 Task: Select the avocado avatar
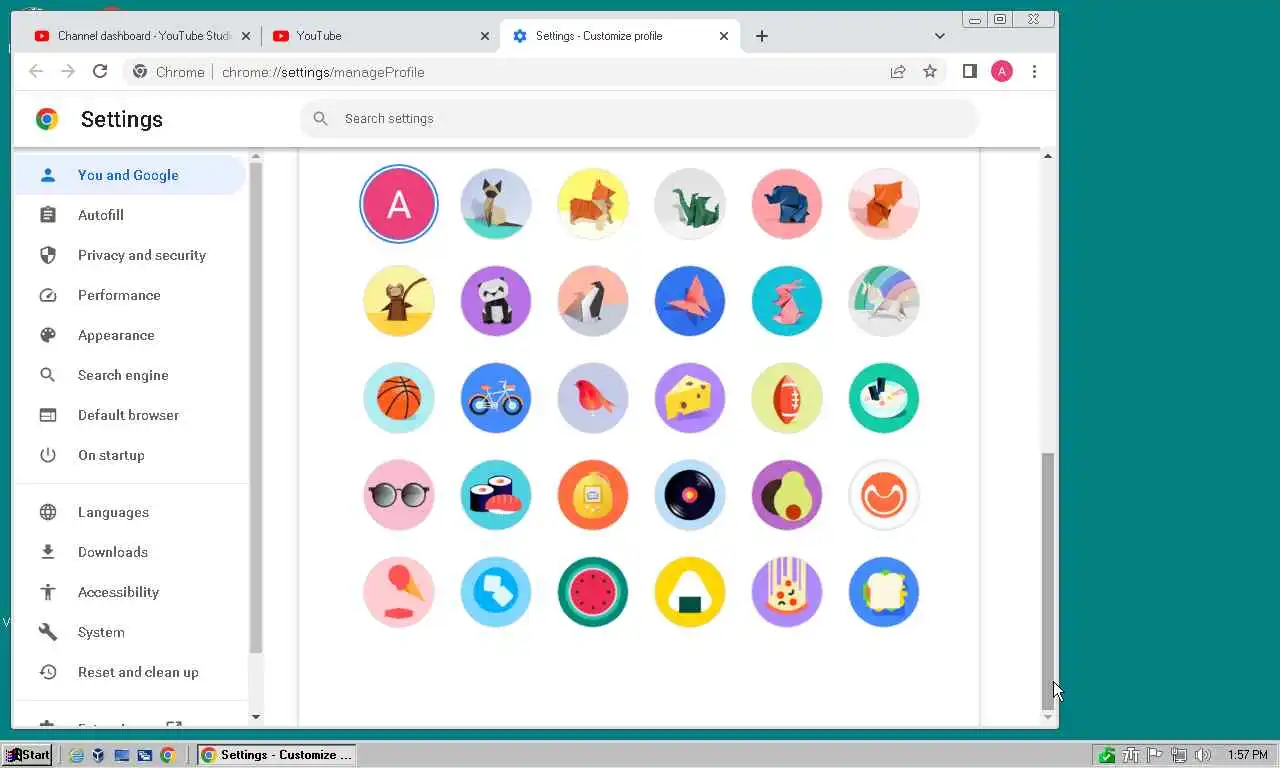point(787,495)
